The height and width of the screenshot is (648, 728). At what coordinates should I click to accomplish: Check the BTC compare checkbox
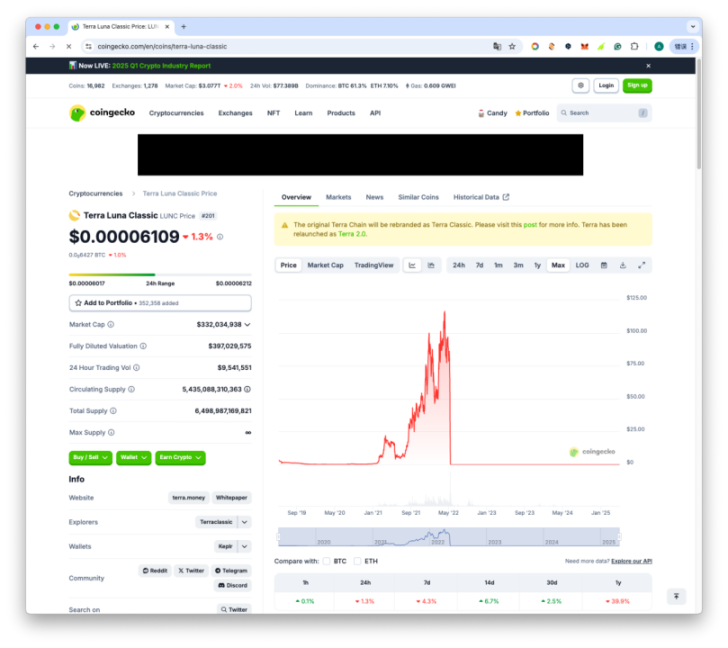pos(327,561)
